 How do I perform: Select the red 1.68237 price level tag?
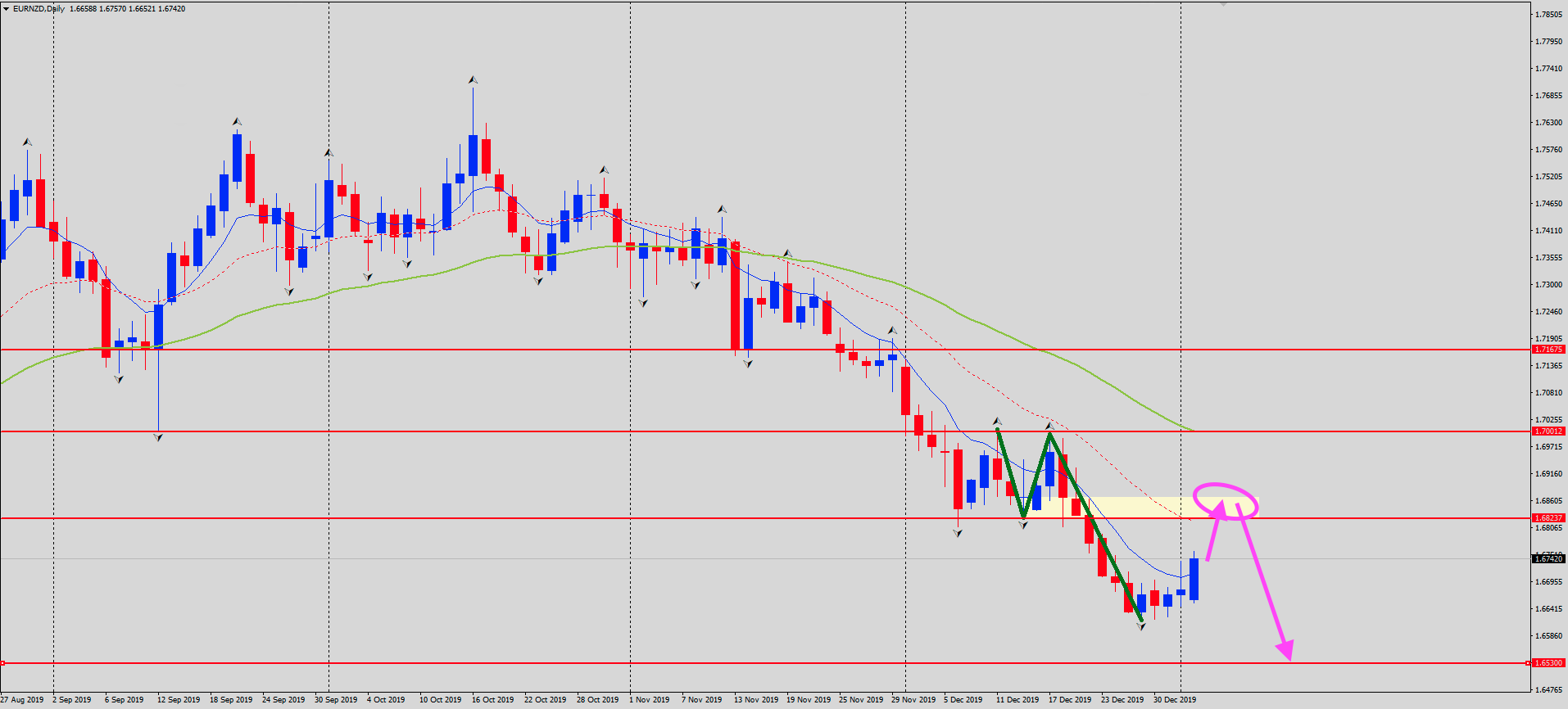coord(1548,518)
